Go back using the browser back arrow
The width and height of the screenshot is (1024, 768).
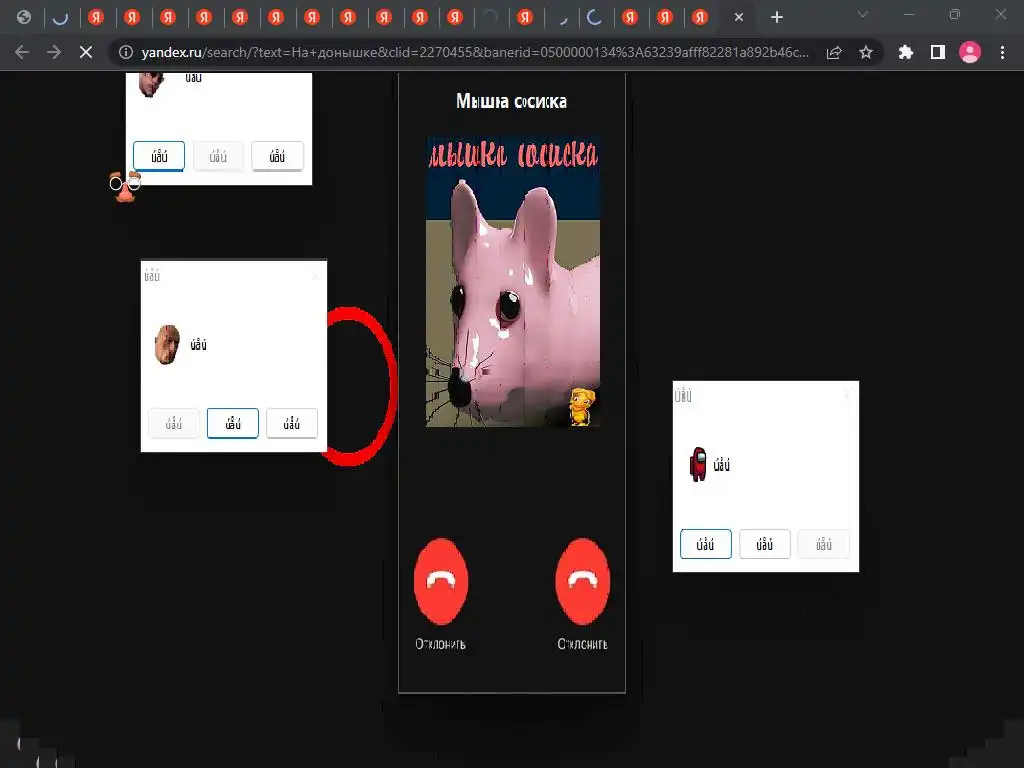coord(22,52)
